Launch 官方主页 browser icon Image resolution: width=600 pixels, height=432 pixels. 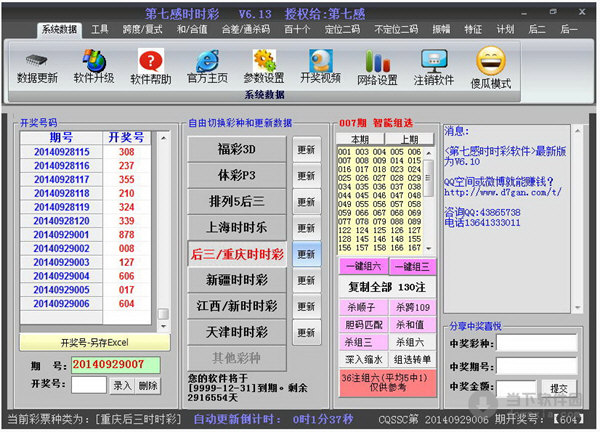(207, 67)
